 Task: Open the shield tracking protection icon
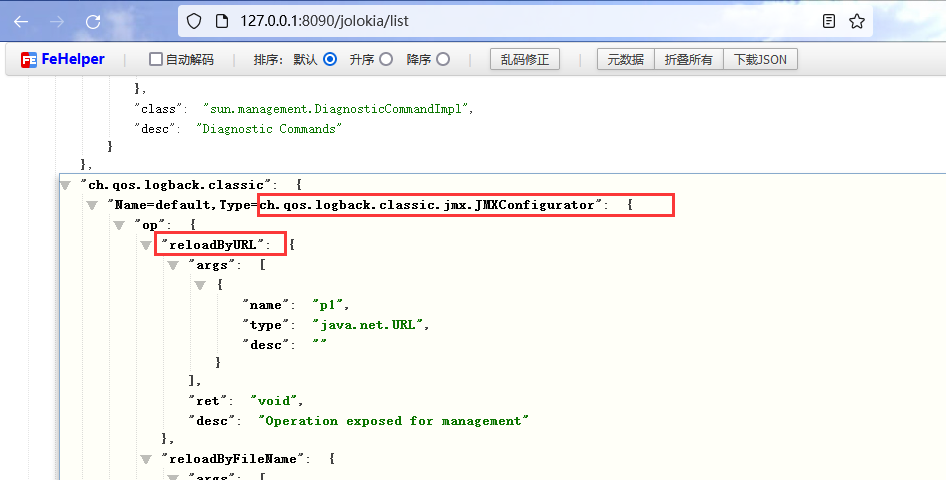(194, 21)
